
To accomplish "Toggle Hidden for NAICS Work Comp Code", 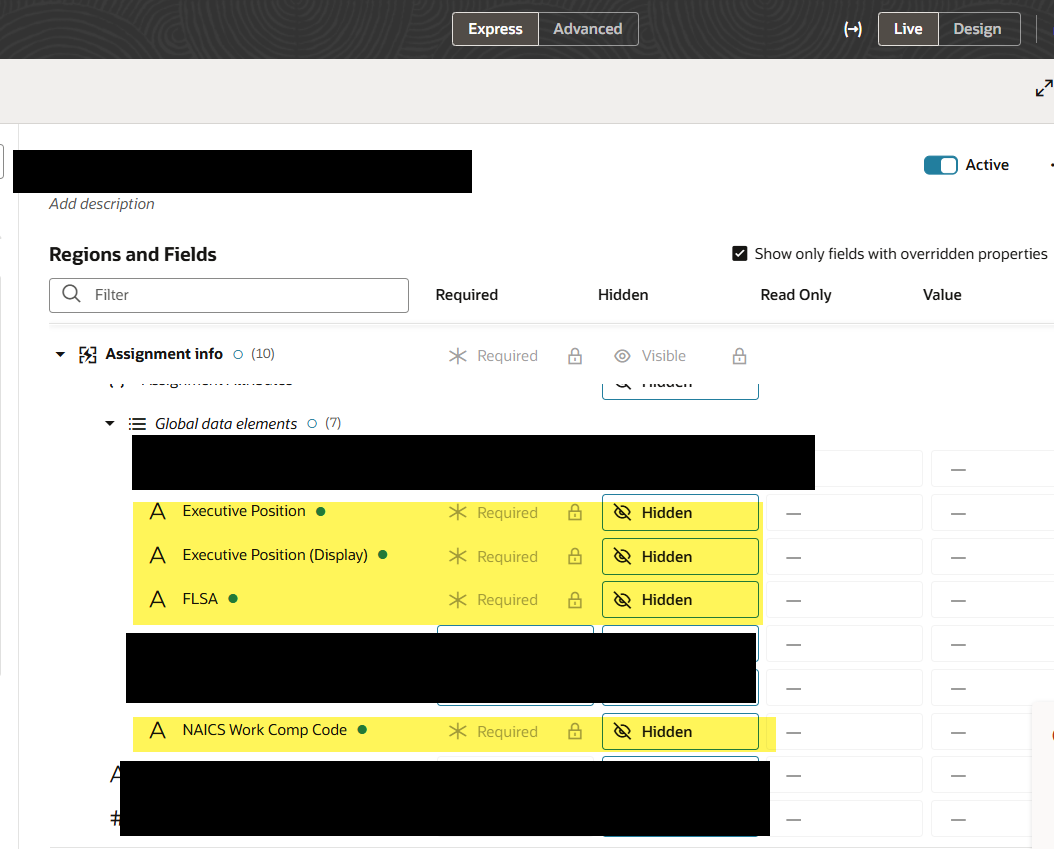I will [x=680, y=731].
